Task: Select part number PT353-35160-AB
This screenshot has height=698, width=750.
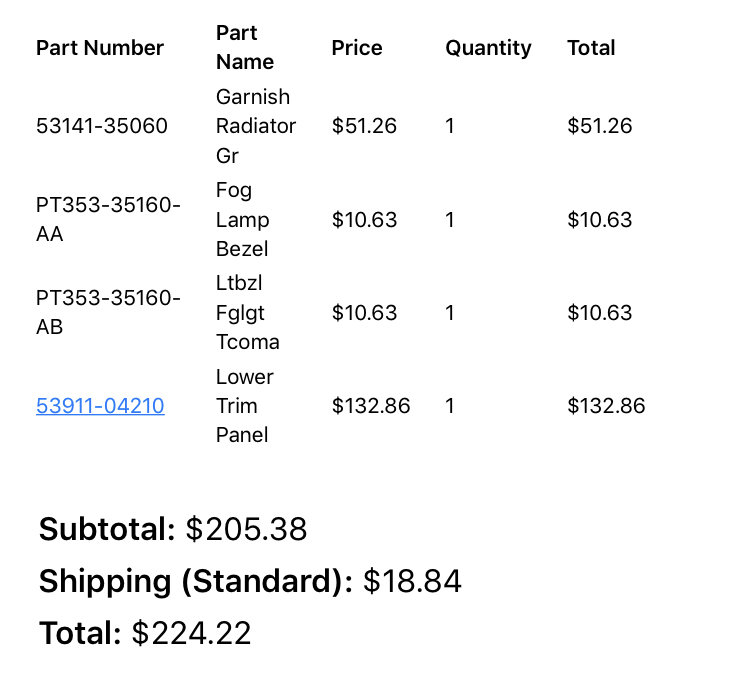Action: [x=109, y=312]
